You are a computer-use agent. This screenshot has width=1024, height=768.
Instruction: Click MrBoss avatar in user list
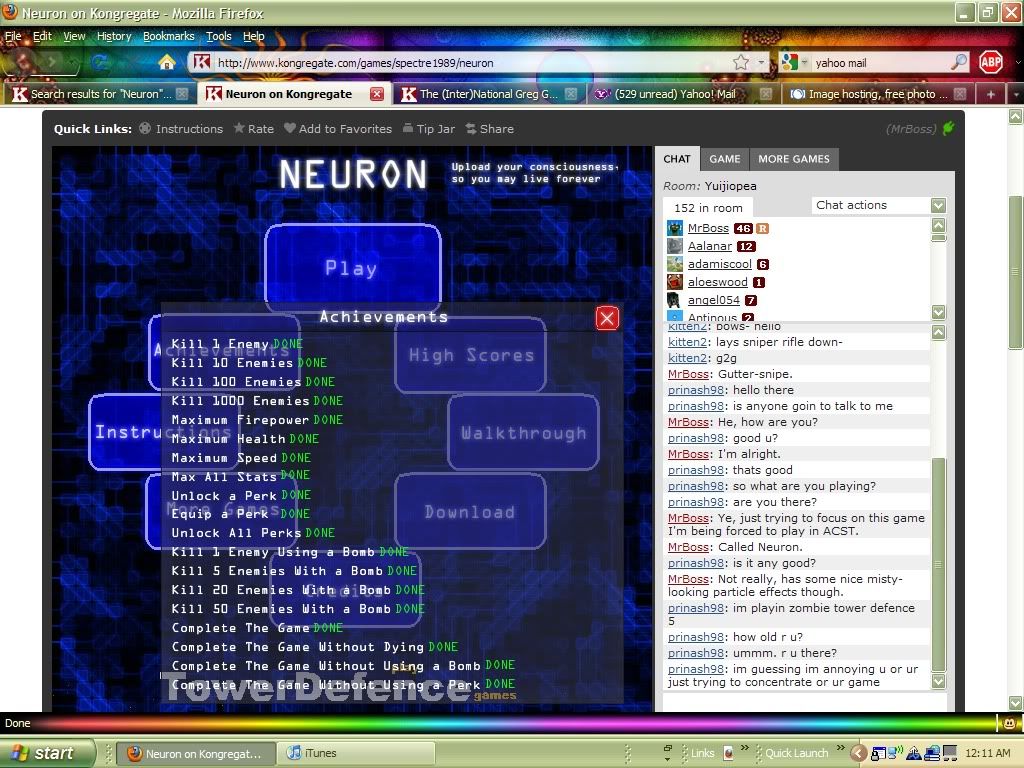[x=675, y=228]
